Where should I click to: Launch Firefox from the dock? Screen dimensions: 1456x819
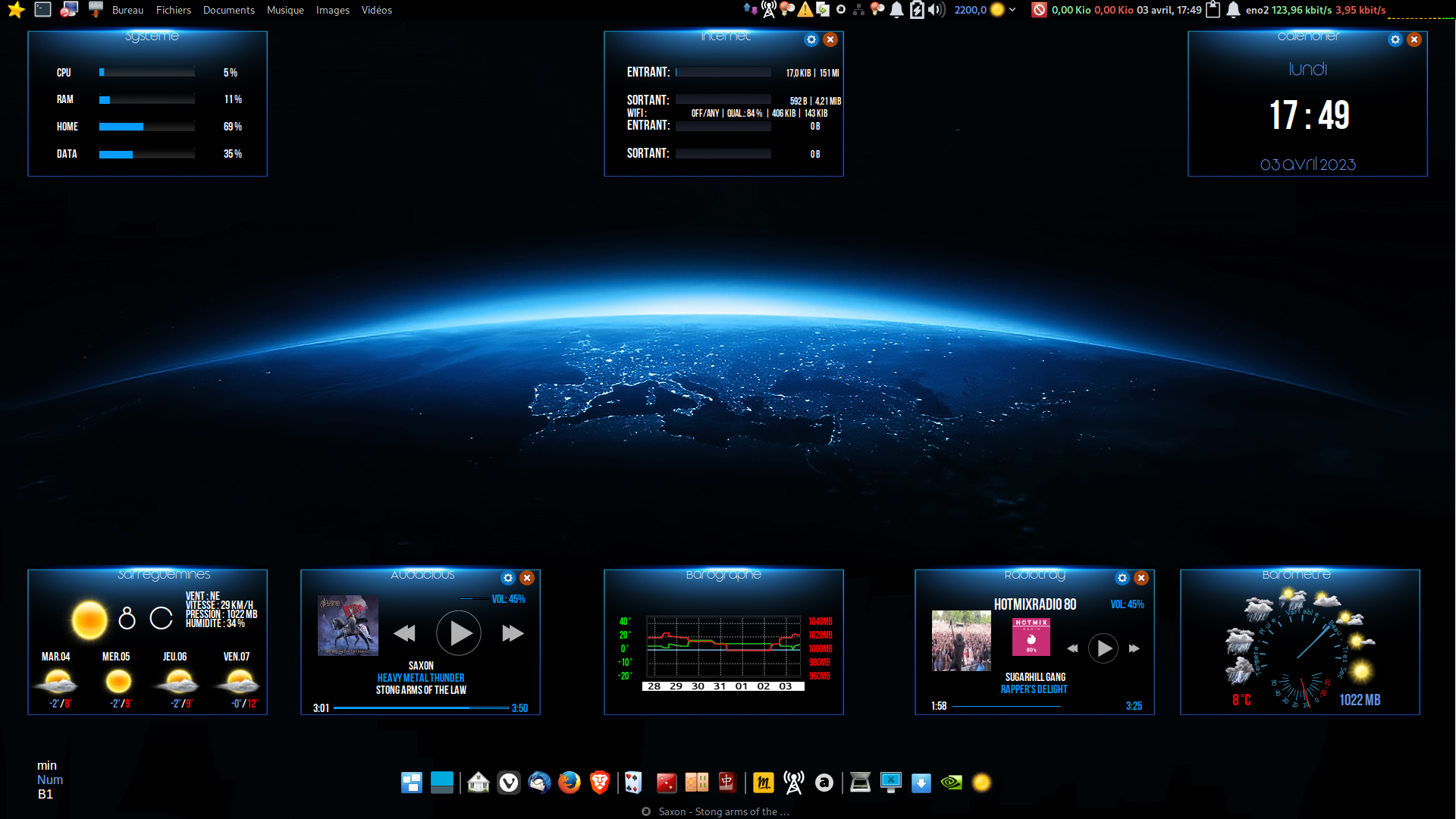click(569, 782)
